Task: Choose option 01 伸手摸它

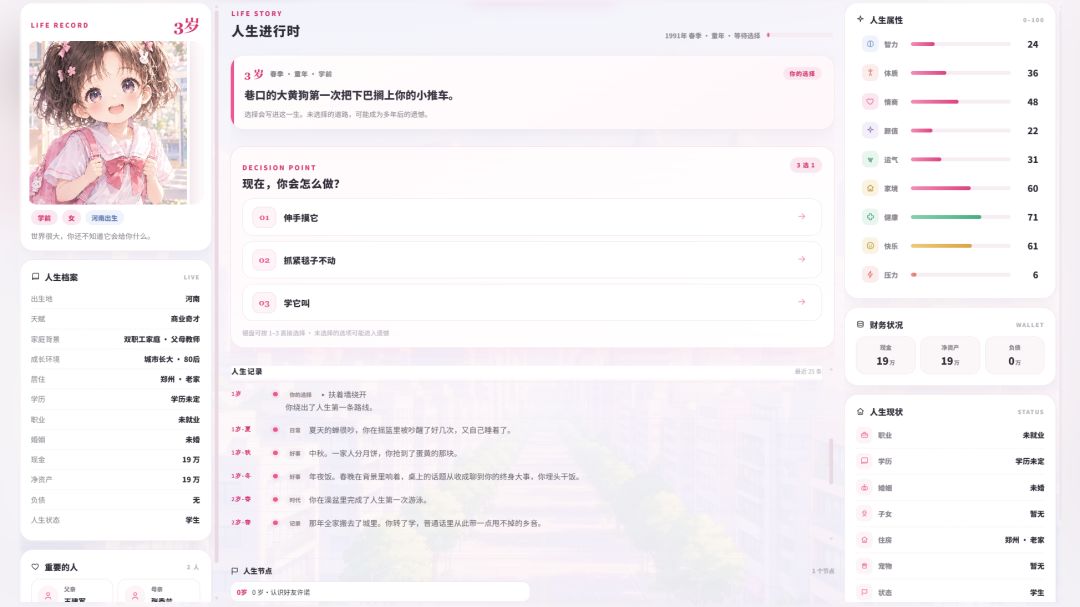Action: pyautogui.click(x=531, y=217)
